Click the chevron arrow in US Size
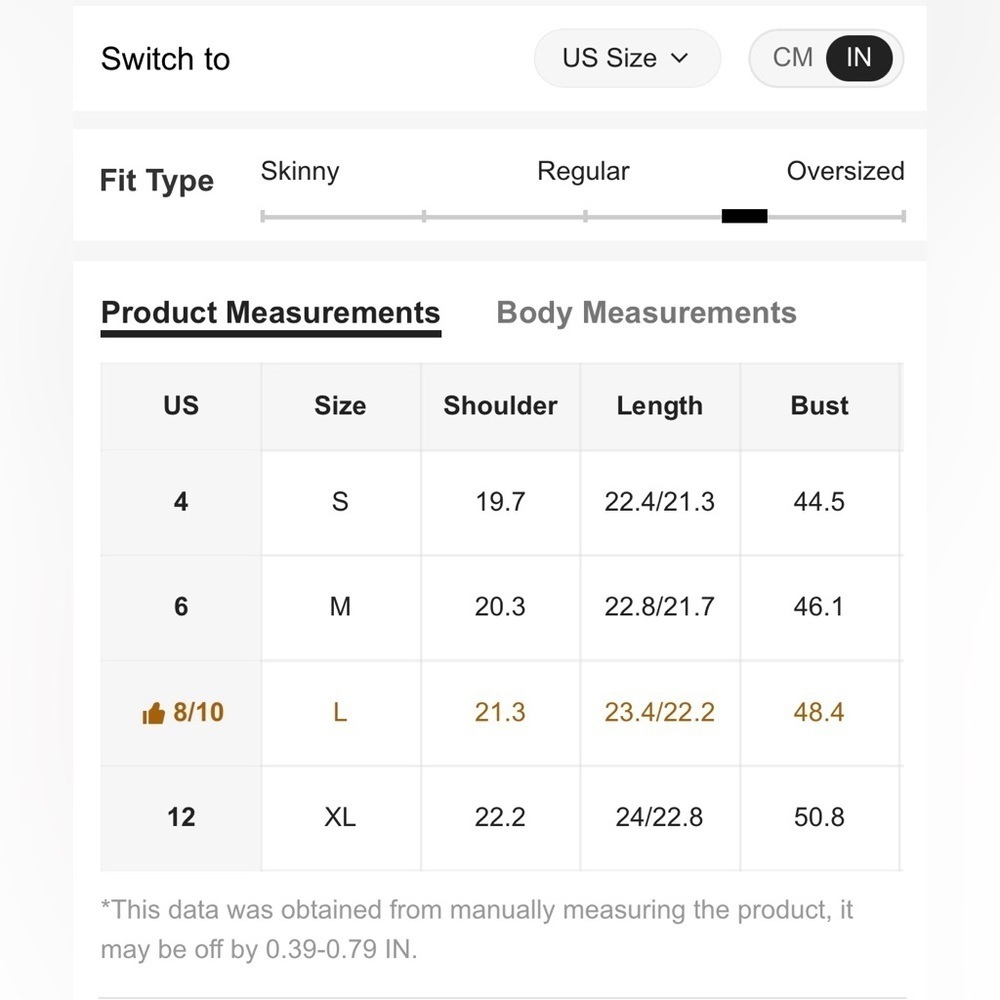1000x1000 pixels. [x=680, y=58]
